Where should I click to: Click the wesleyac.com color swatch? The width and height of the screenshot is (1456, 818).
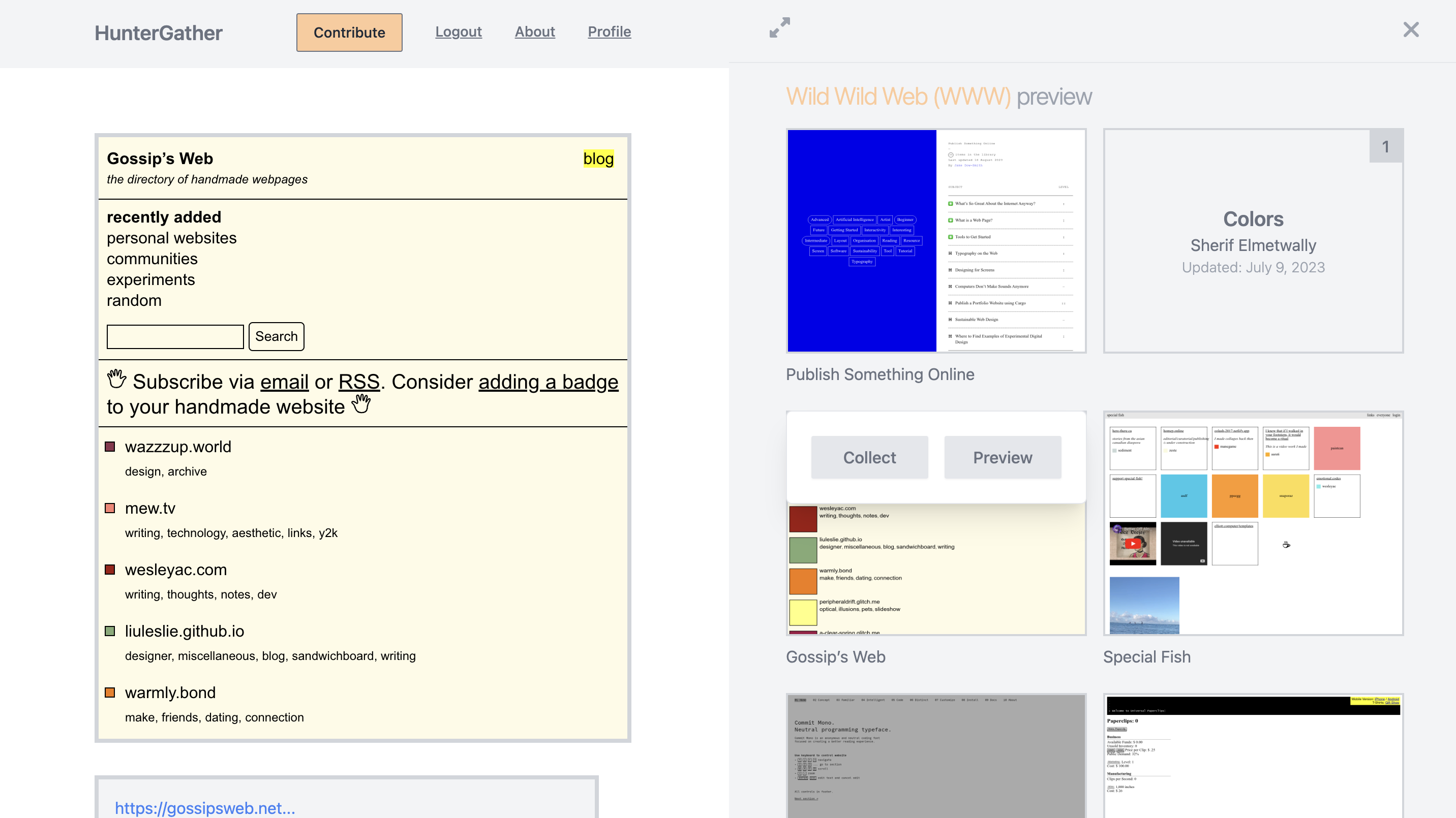click(110, 570)
